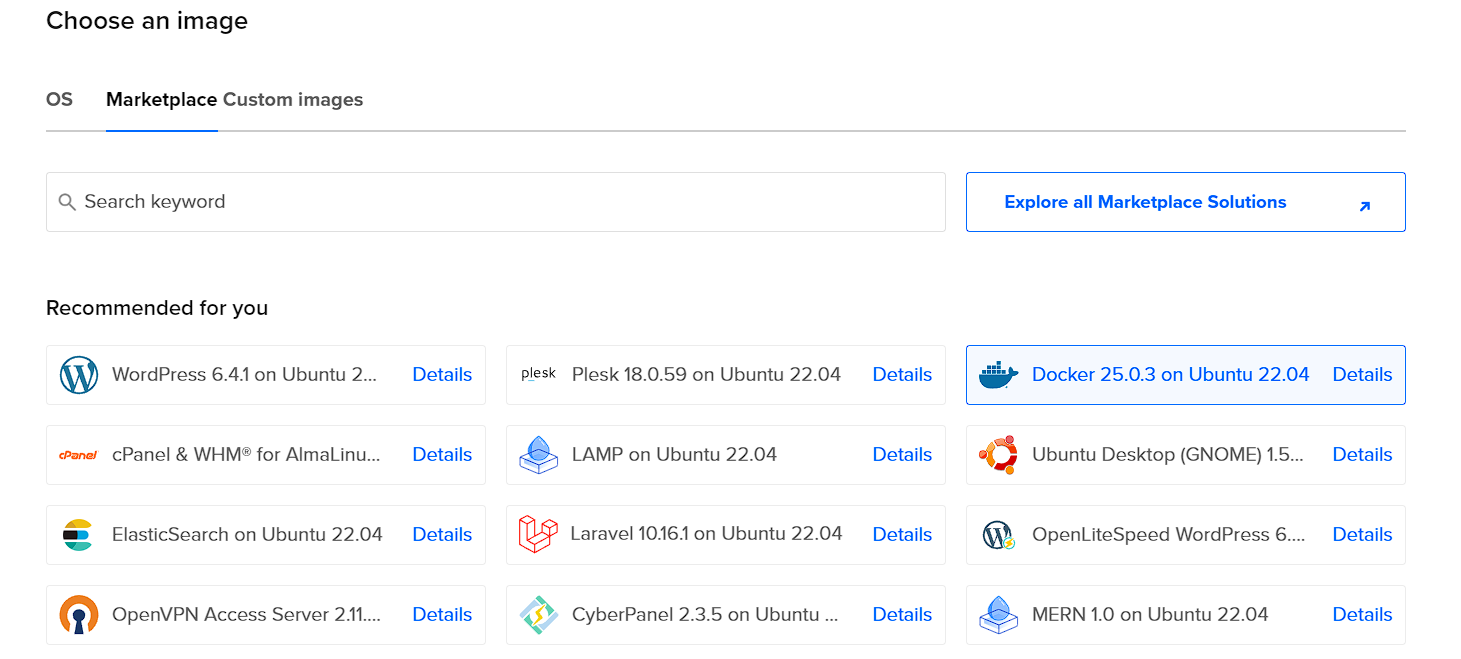
Task: View Details for LAMP on Ubuntu
Action: tap(902, 455)
